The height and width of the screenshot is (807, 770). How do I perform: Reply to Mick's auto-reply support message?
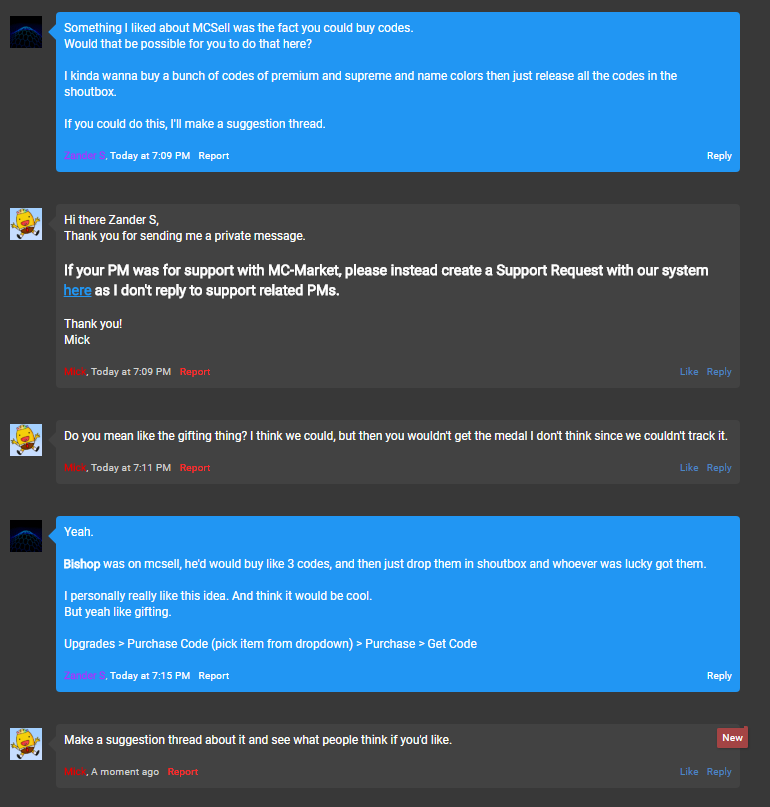[719, 372]
